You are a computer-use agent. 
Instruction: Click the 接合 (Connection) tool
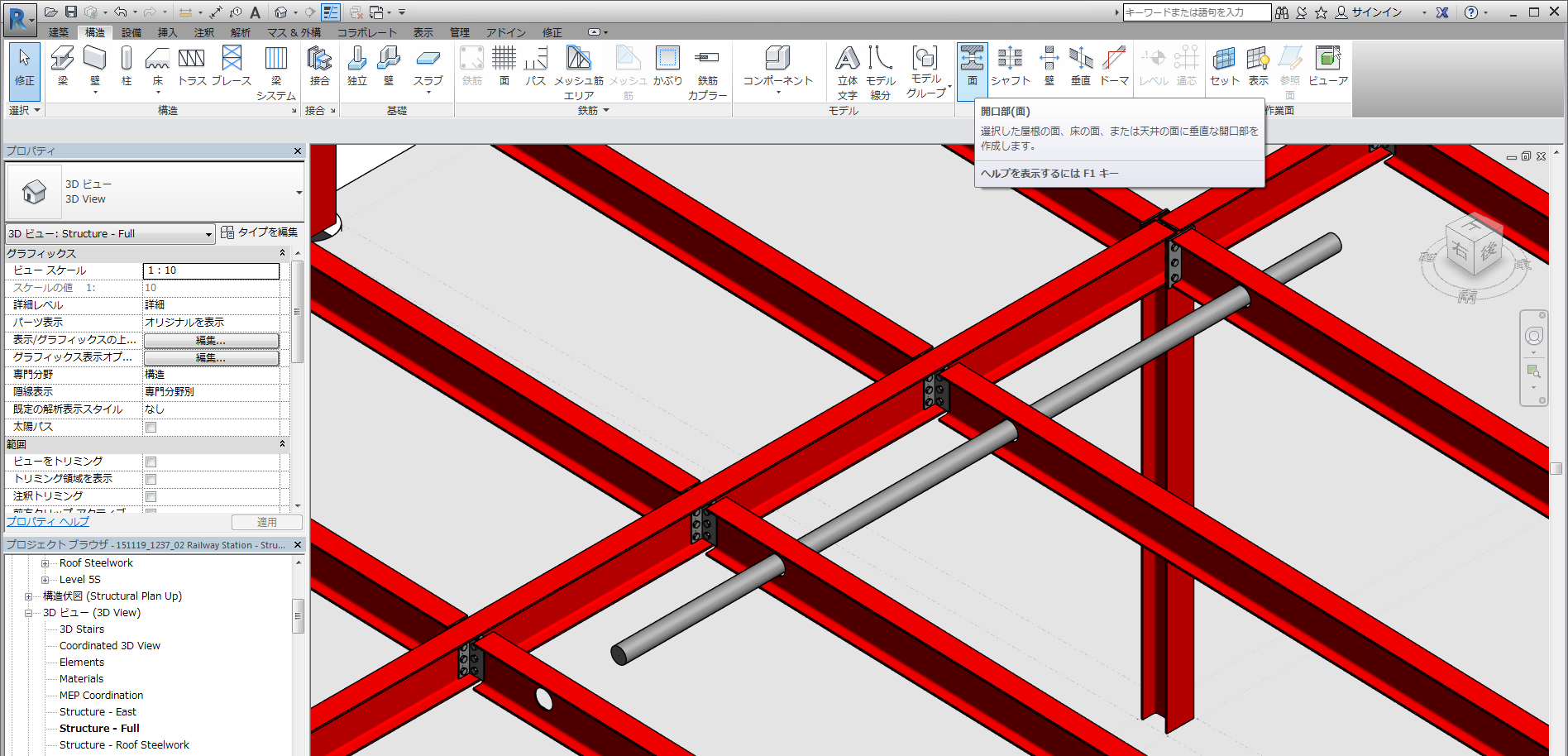coord(319,66)
